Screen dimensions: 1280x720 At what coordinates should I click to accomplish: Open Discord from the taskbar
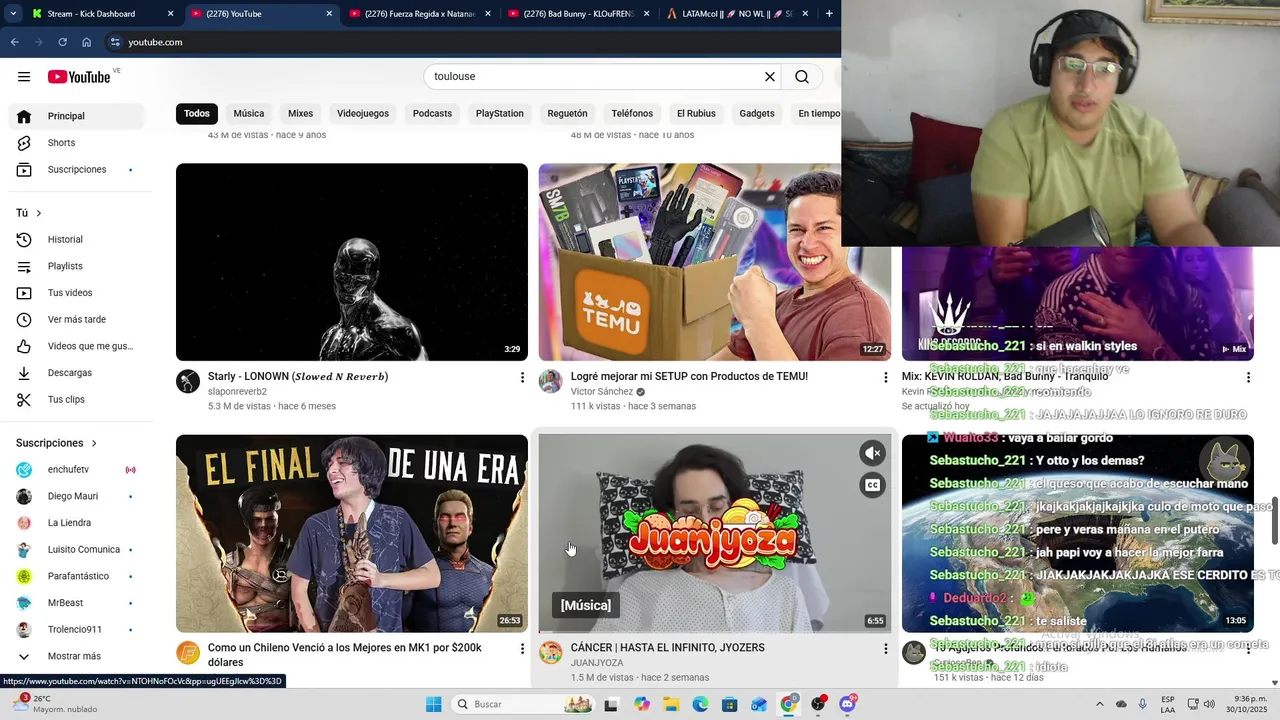point(848,704)
